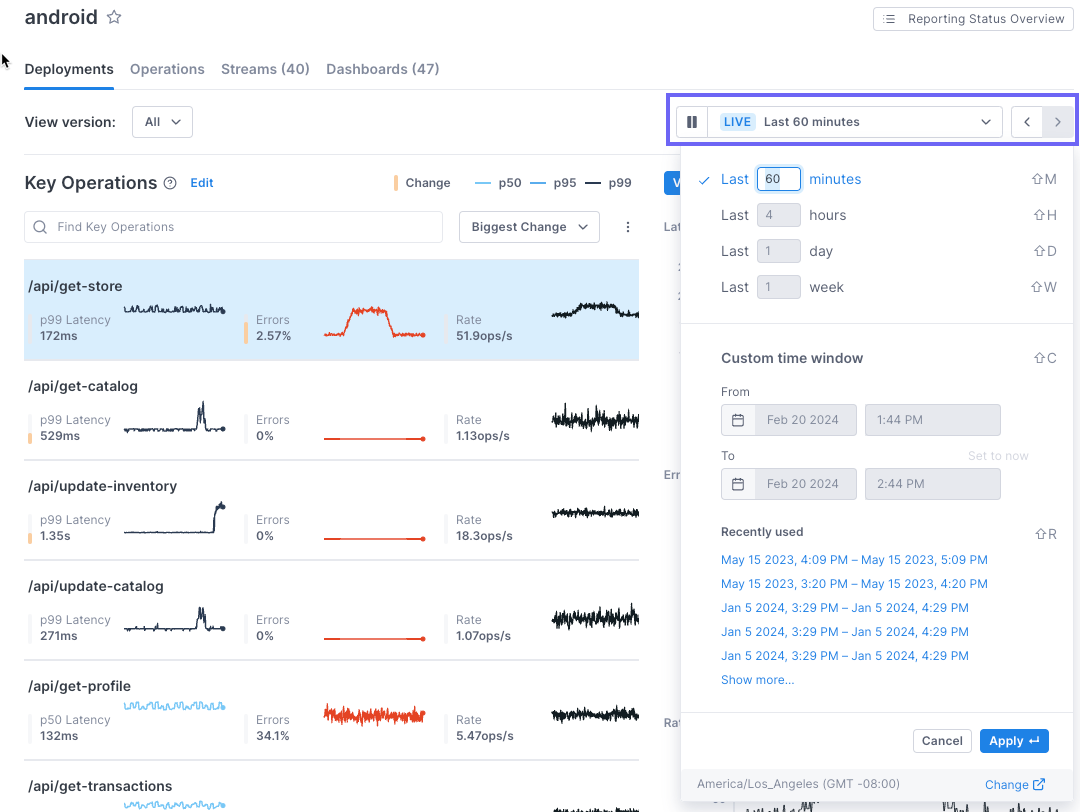The width and height of the screenshot is (1080, 812).
Task: Switch to the Deployments tab
Action: tap(69, 69)
